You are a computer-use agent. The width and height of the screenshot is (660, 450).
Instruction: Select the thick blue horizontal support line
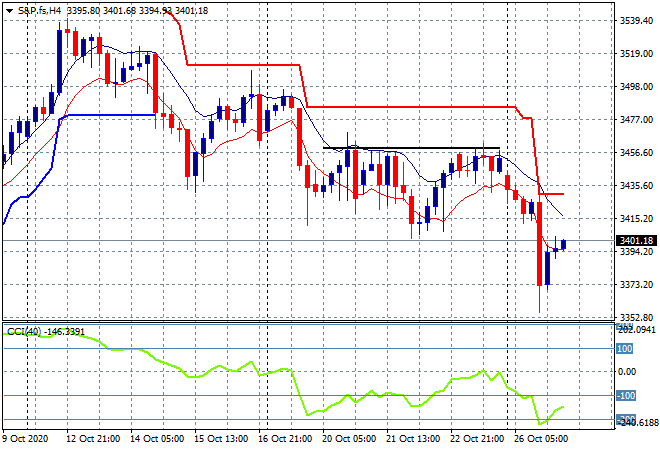(x=112, y=115)
